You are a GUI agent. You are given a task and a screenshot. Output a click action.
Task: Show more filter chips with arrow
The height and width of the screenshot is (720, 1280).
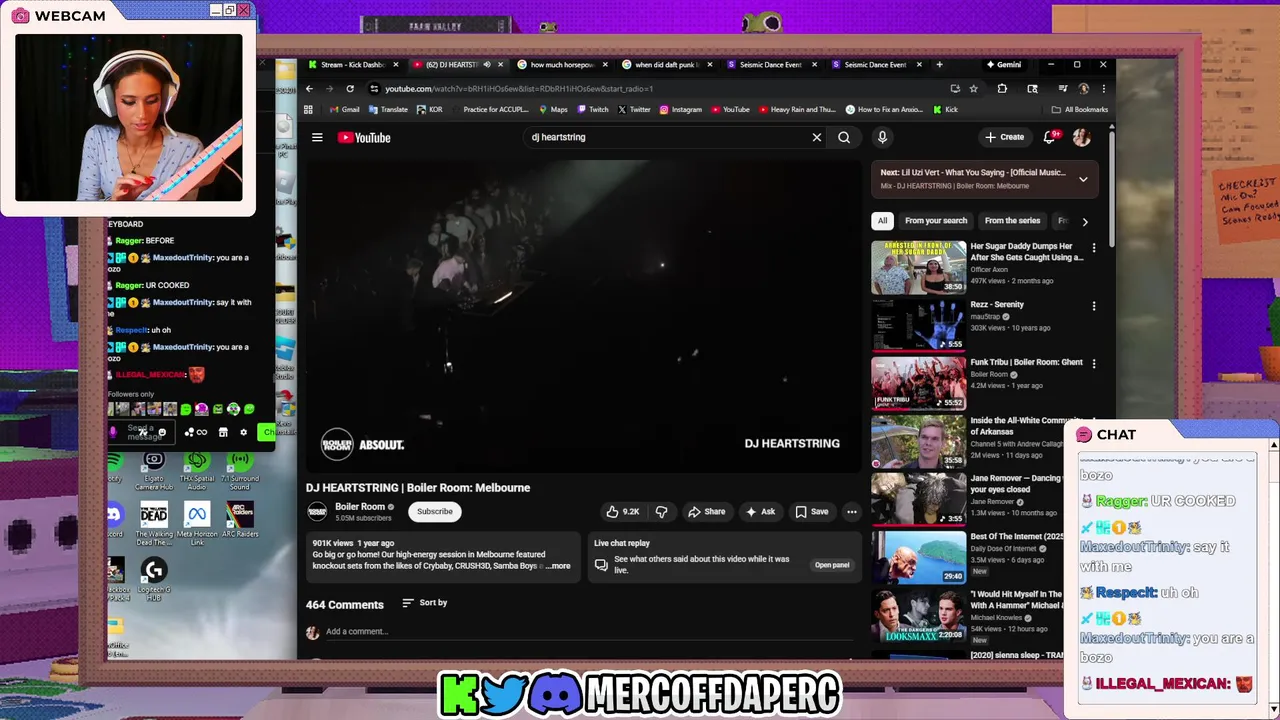click(1085, 221)
